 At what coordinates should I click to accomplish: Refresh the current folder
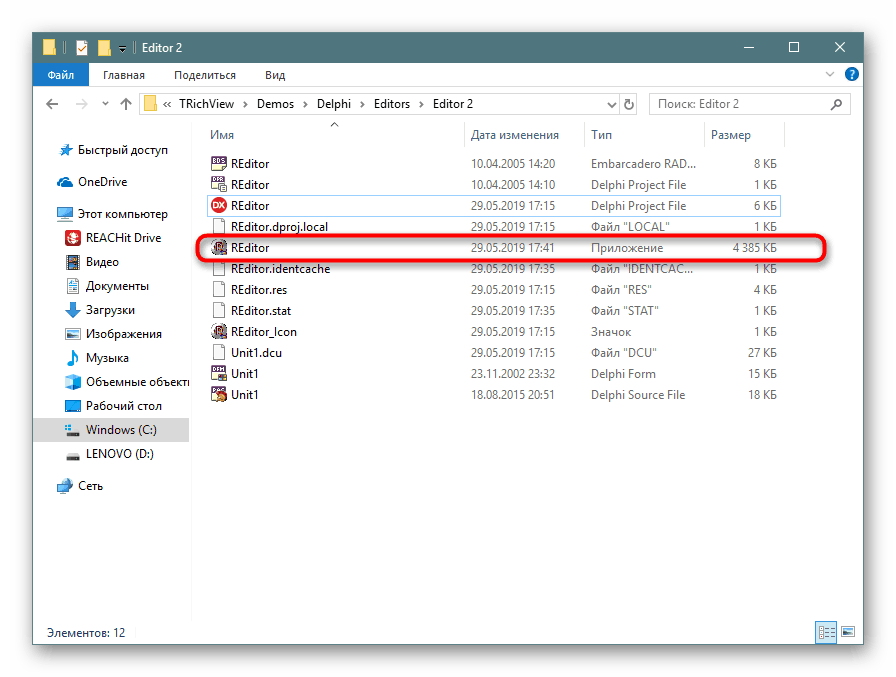pos(629,105)
